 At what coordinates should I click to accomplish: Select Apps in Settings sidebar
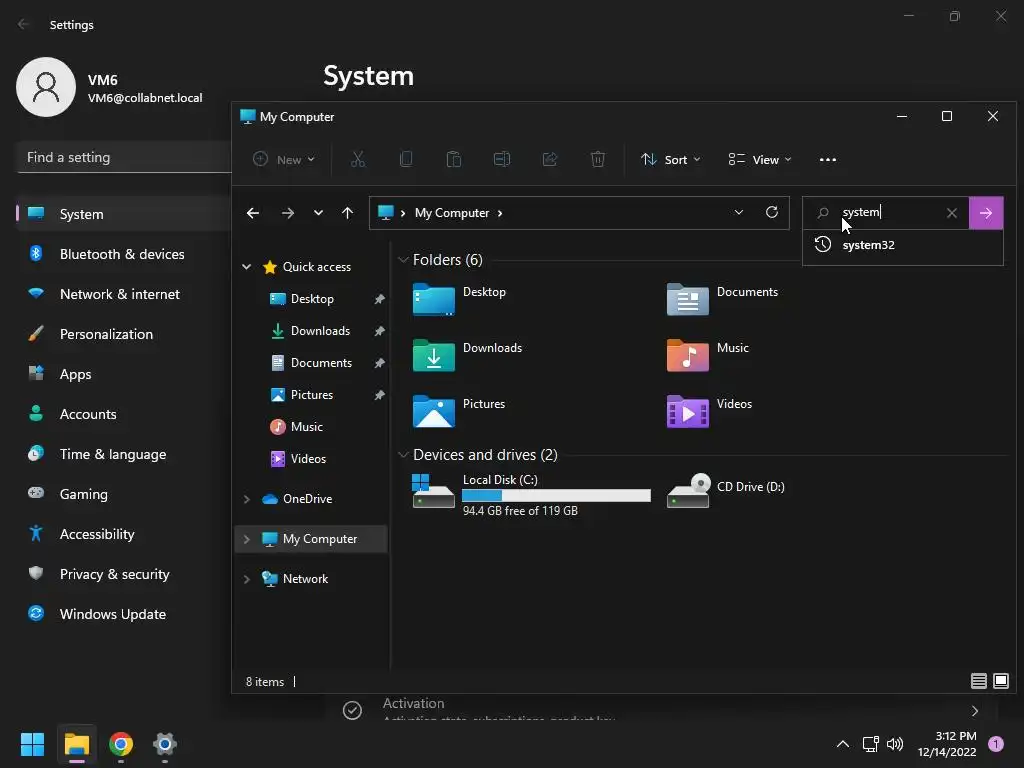[x=122, y=374]
